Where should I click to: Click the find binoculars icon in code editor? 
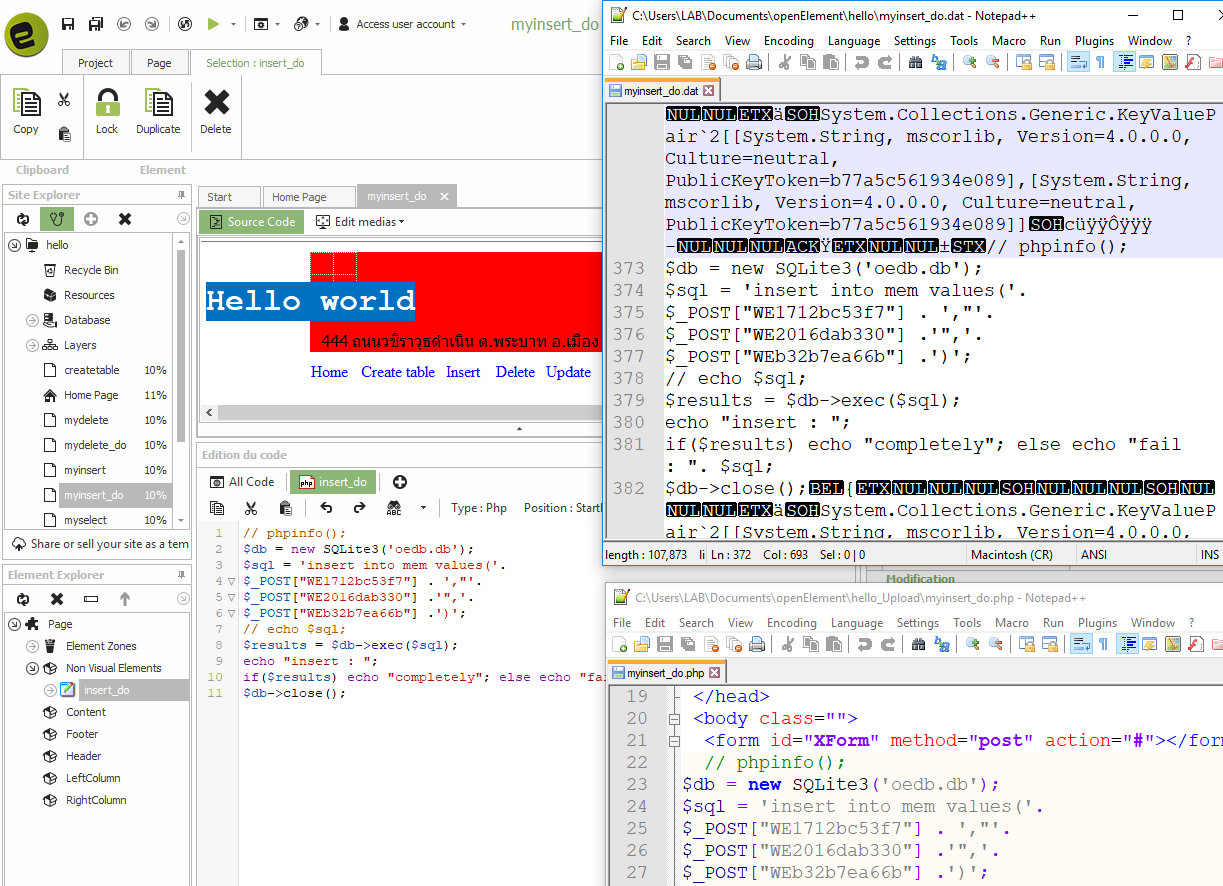pyautogui.click(x=394, y=508)
